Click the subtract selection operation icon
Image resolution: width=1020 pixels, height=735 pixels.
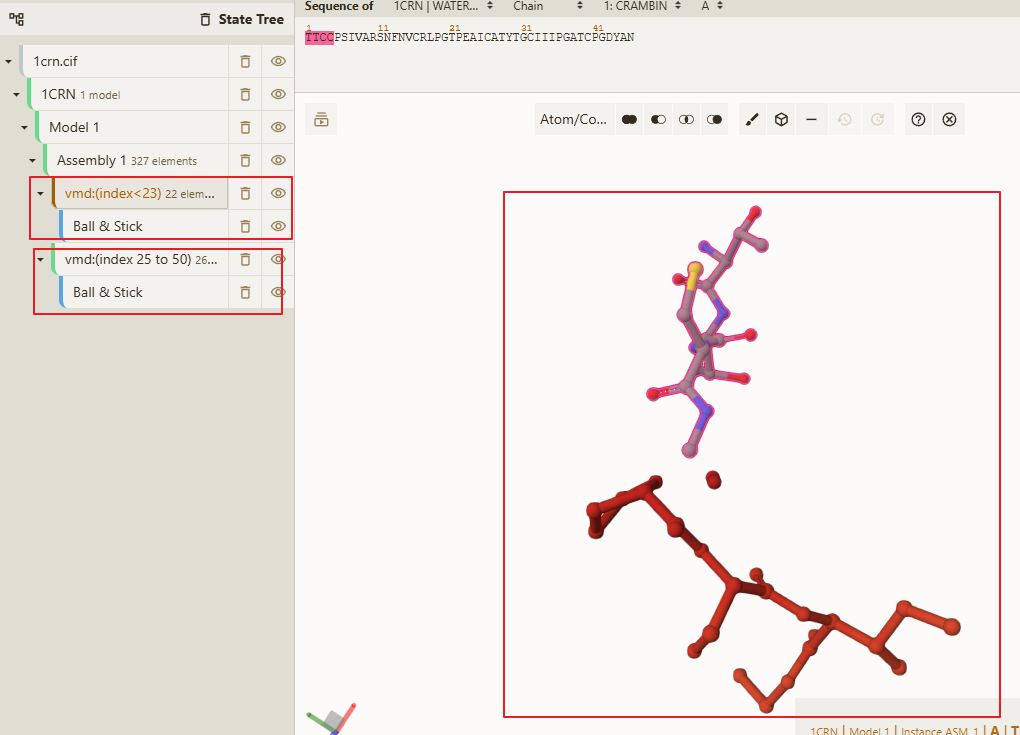click(x=658, y=120)
